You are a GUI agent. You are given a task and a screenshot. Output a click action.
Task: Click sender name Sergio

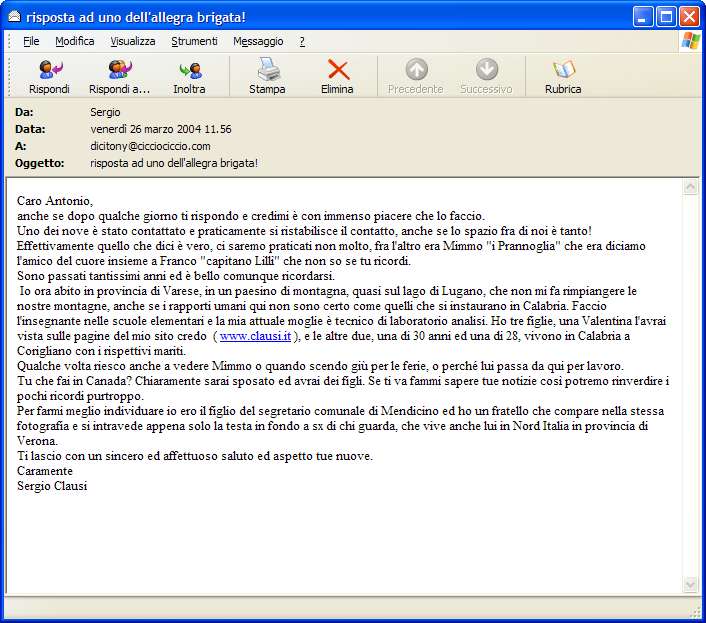[105, 112]
